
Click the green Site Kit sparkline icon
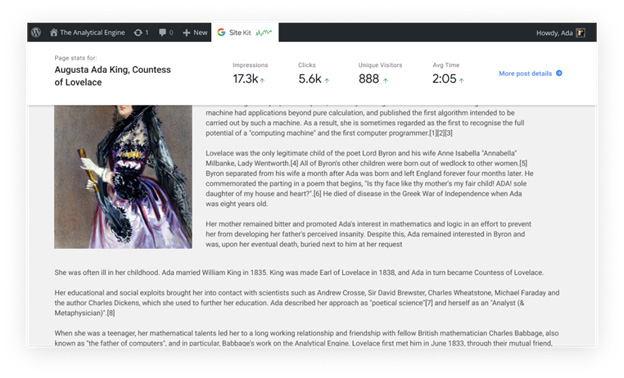coord(264,33)
